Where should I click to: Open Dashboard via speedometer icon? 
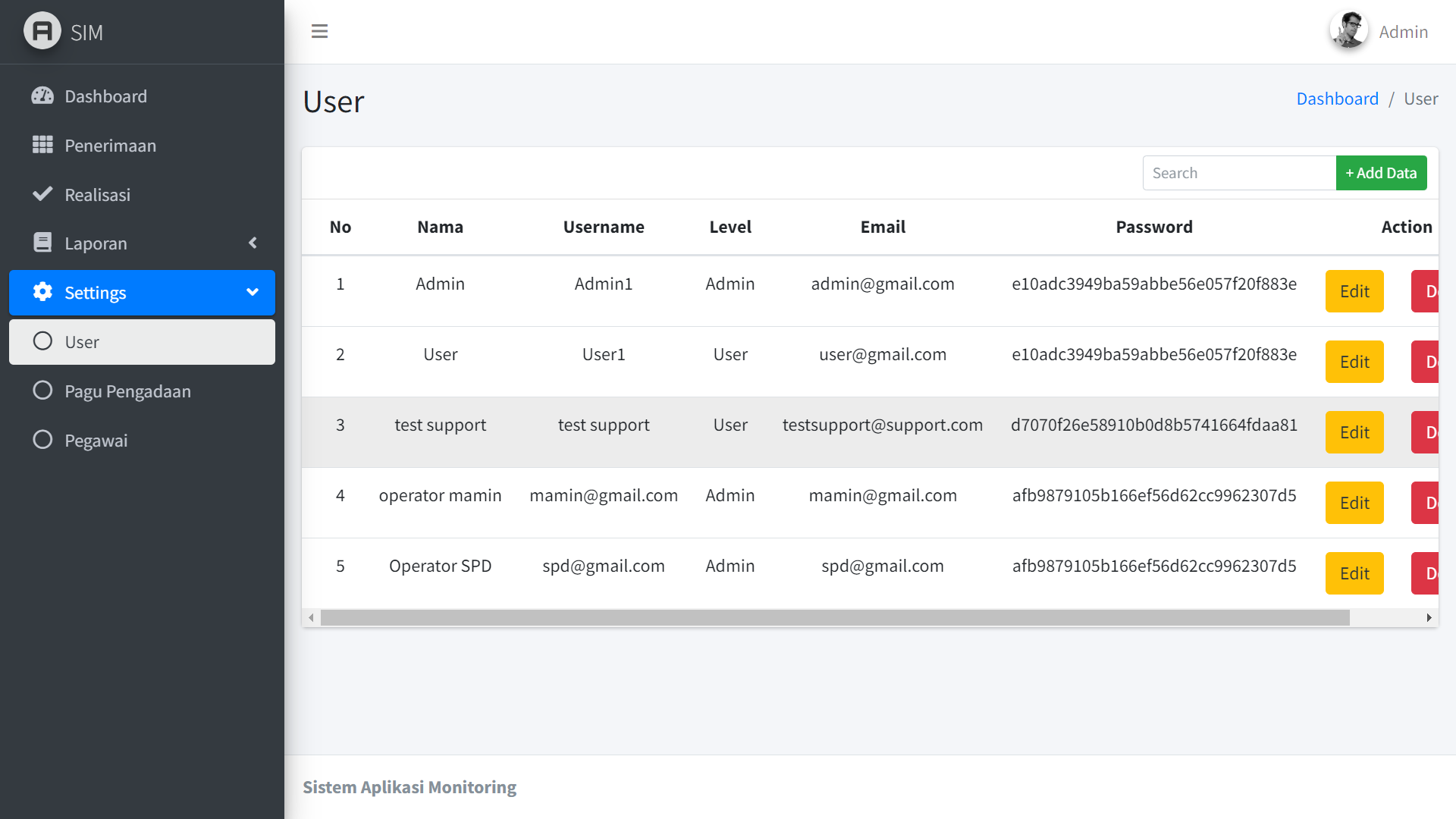point(42,96)
